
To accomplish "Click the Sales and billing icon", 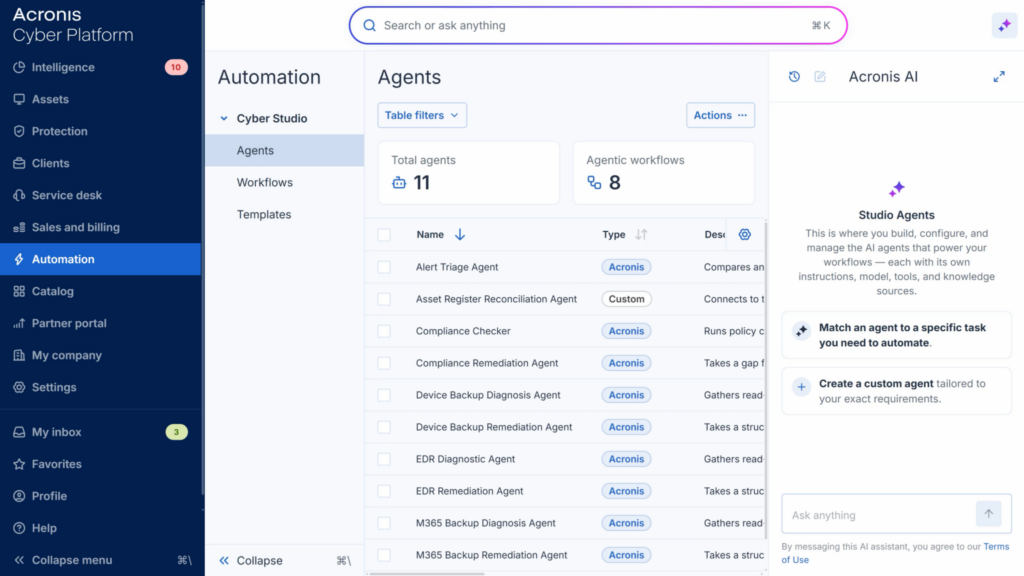I will pos(19,227).
